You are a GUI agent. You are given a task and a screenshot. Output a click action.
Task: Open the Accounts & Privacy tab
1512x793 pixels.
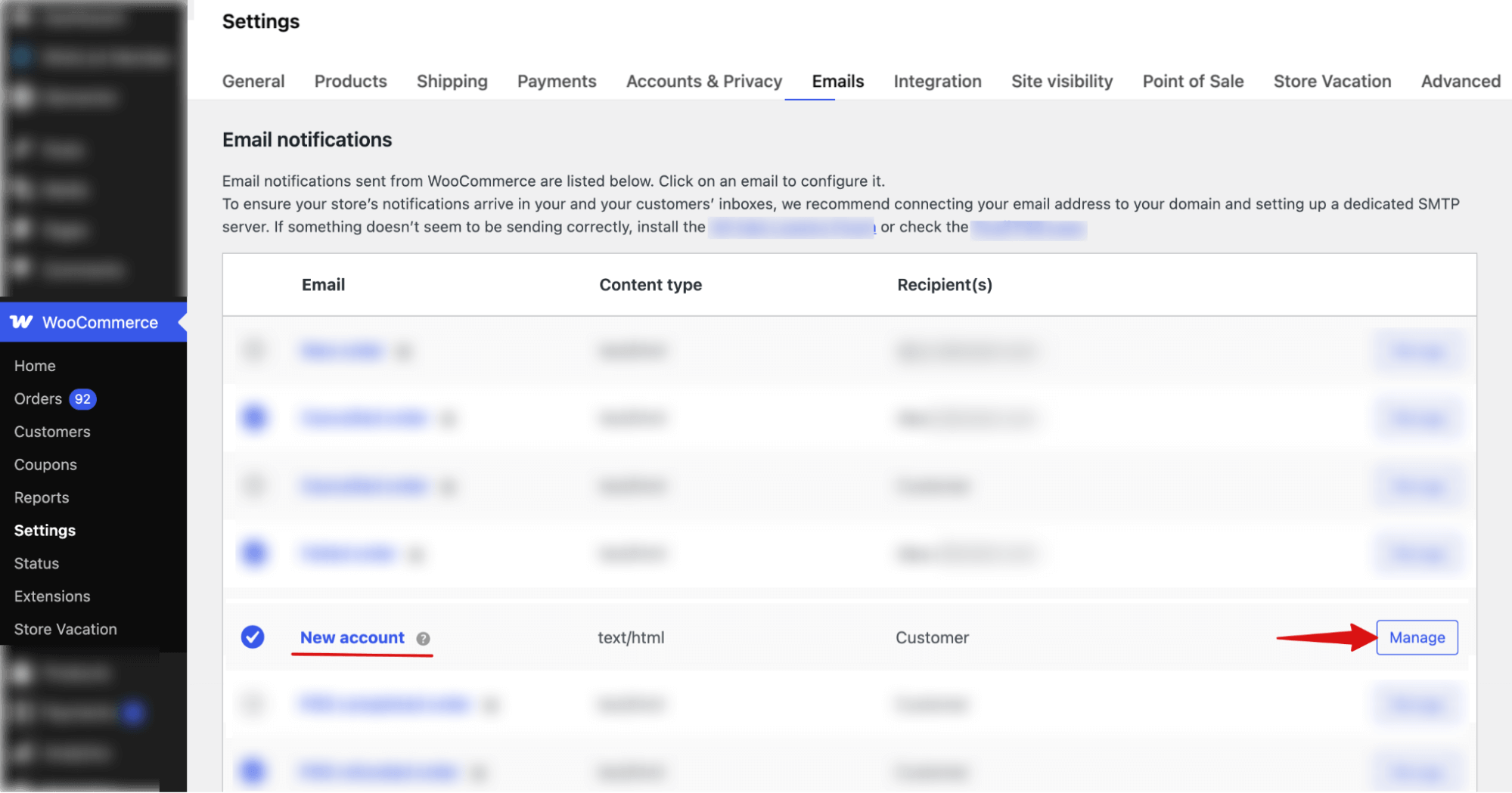(703, 81)
